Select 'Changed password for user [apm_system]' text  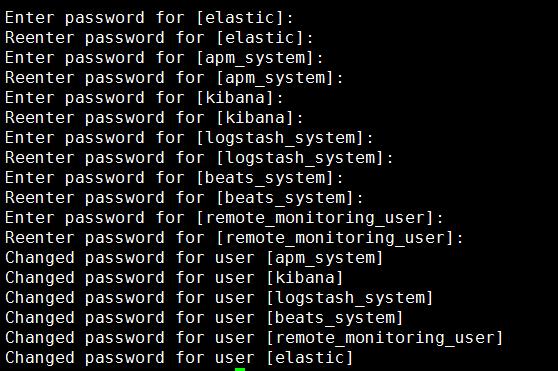click(x=194, y=258)
